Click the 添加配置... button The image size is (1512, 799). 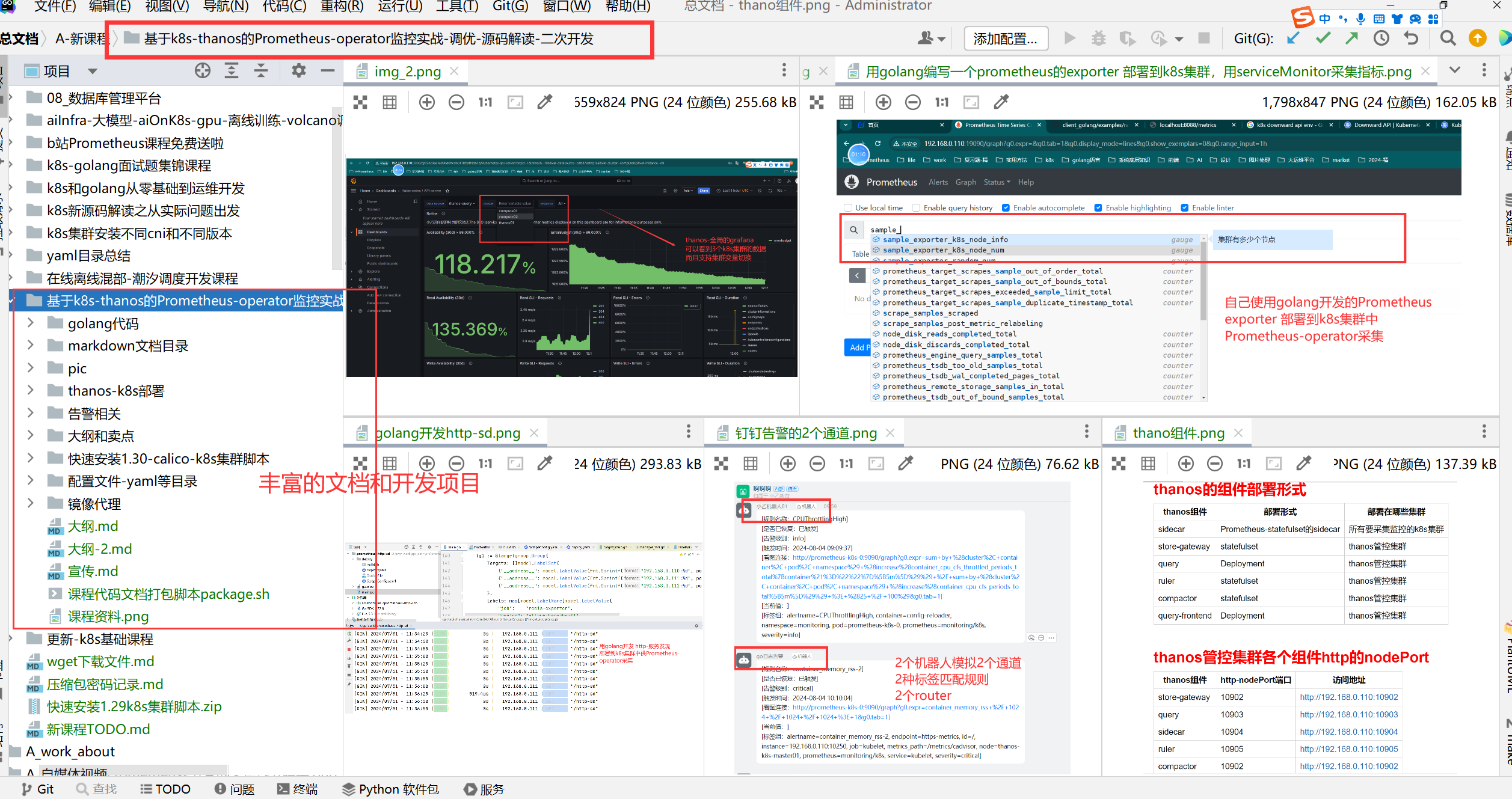coord(1005,39)
